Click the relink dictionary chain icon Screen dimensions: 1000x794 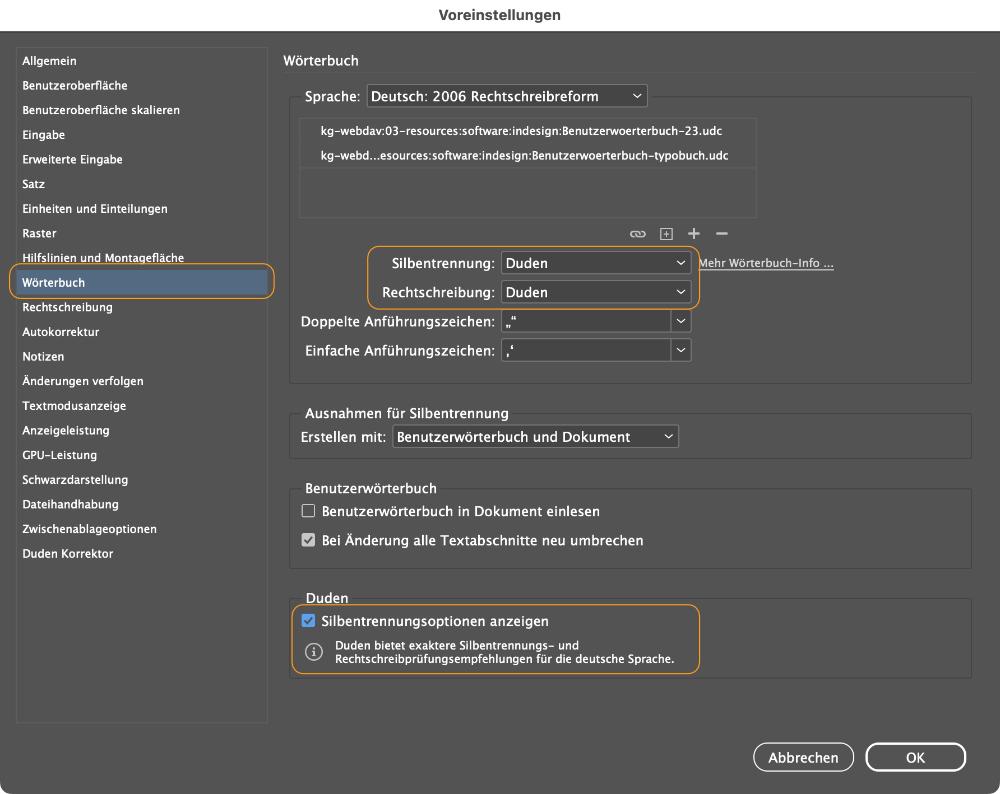[x=637, y=234]
